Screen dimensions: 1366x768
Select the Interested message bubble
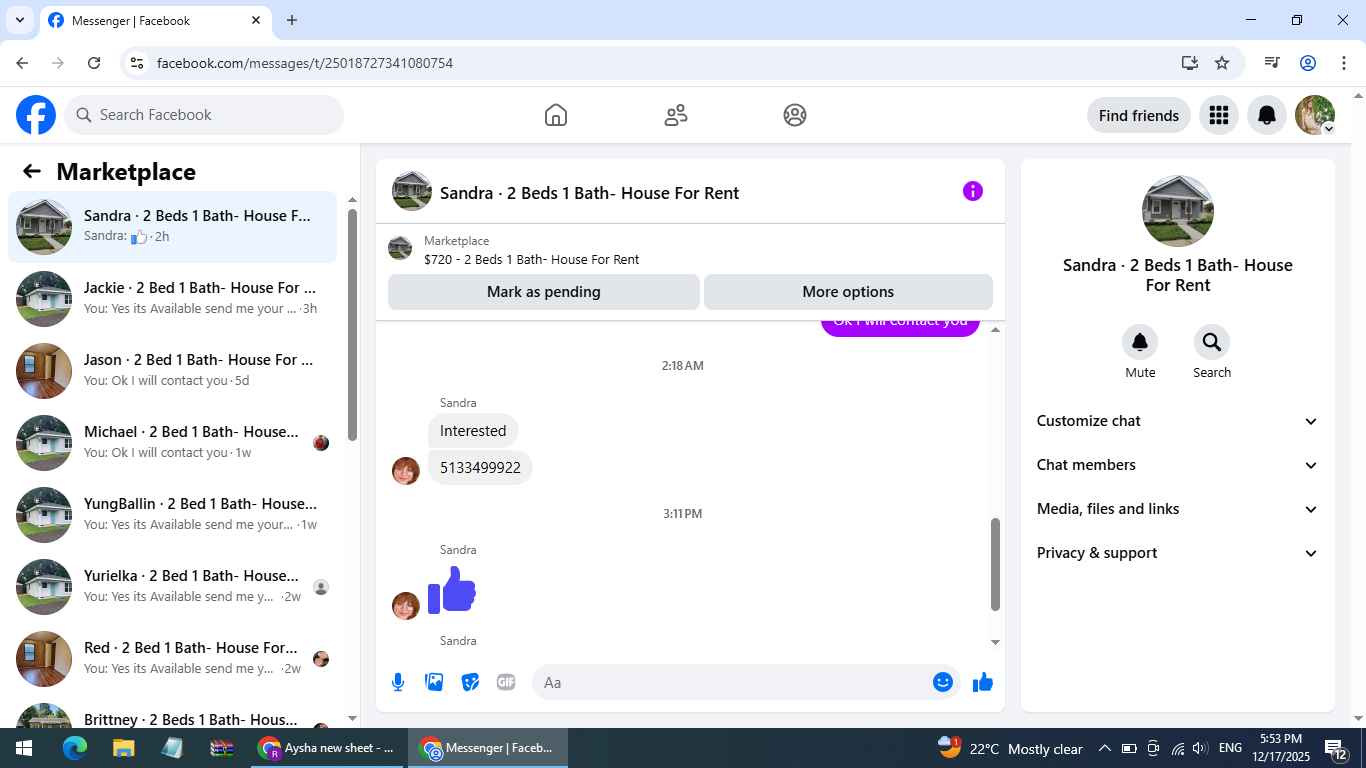pos(473,431)
